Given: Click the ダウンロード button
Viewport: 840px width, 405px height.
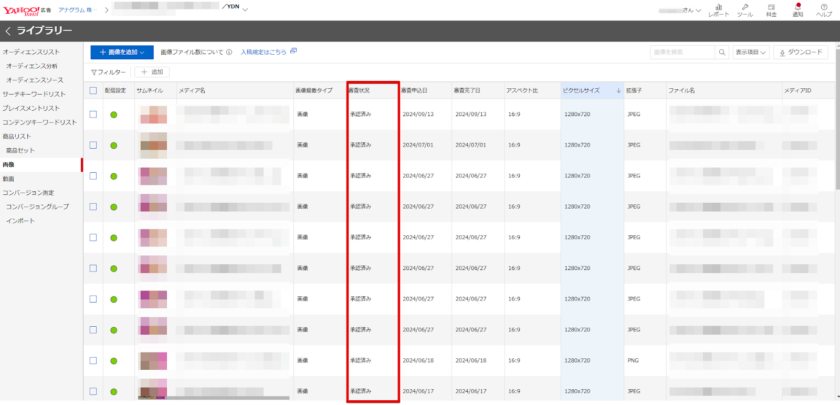Looking at the screenshot, I should [x=801, y=52].
